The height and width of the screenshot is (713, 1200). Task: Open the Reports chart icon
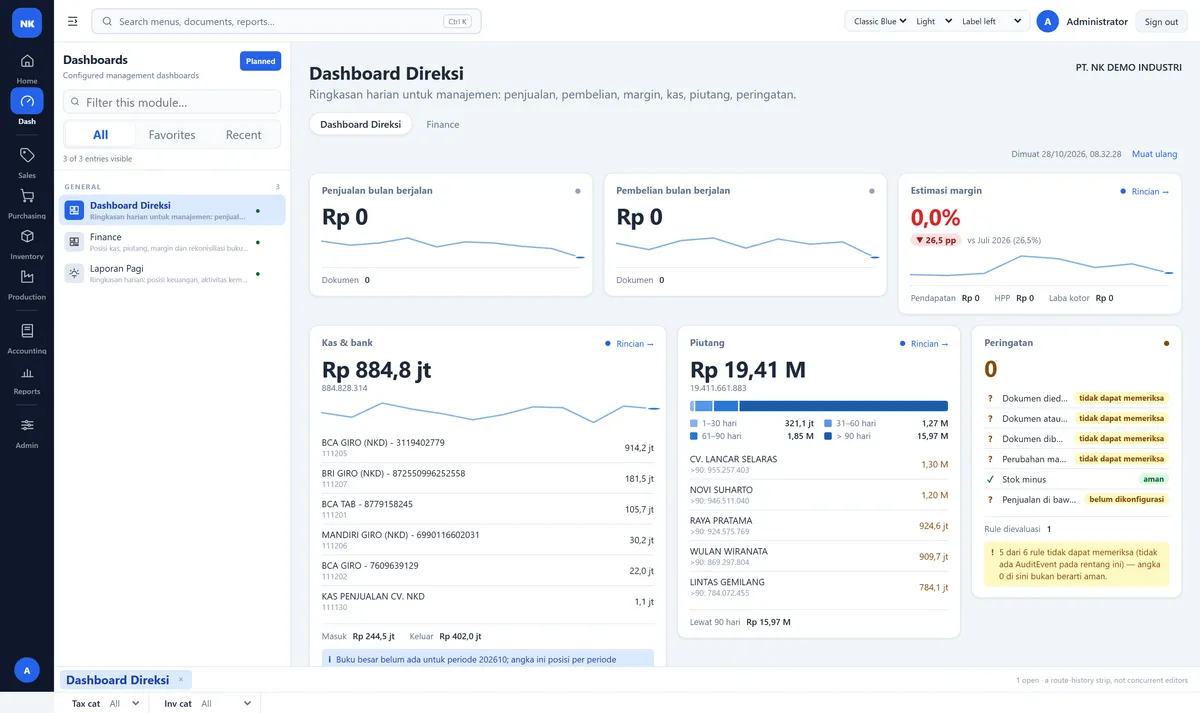[27, 372]
